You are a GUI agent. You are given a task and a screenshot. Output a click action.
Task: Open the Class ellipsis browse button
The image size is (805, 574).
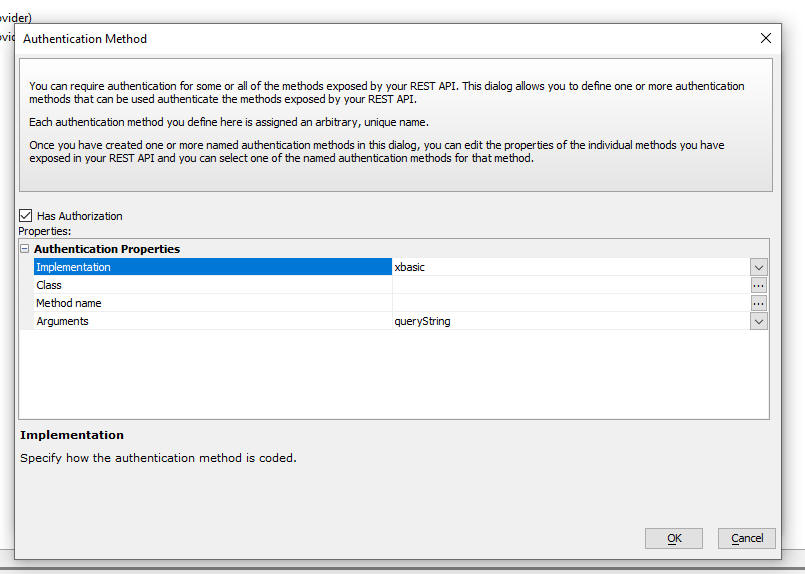tap(758, 285)
